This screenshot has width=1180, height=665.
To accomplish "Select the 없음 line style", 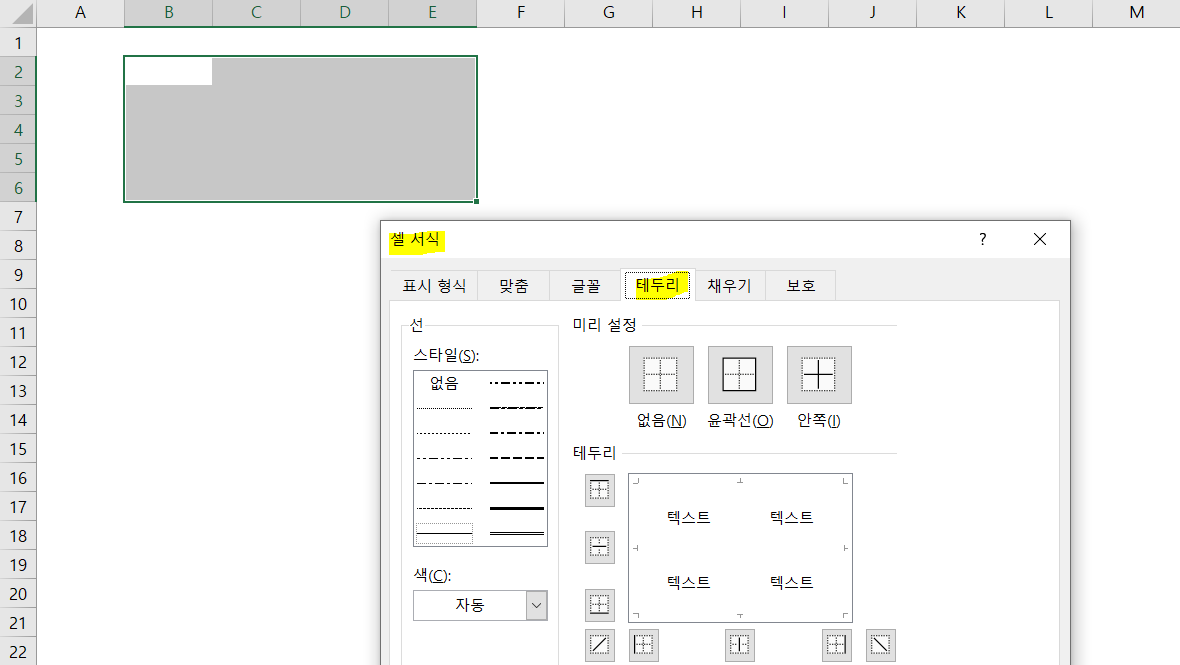I will [x=444, y=383].
